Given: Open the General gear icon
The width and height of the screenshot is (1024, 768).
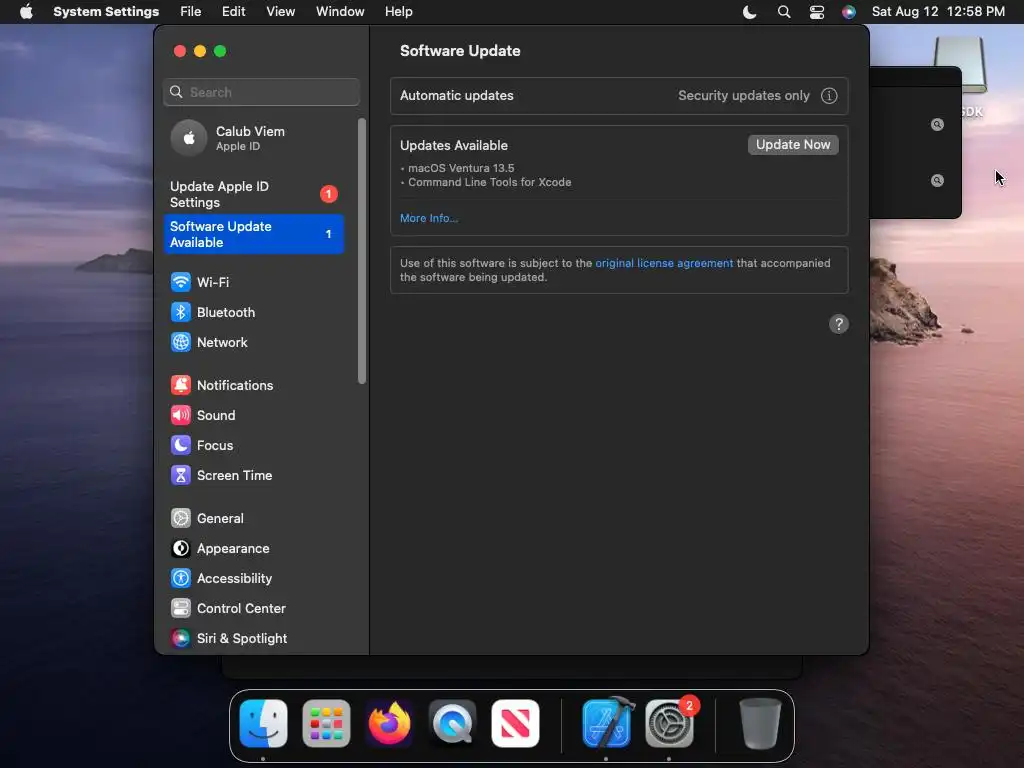Looking at the screenshot, I should coord(181,519).
